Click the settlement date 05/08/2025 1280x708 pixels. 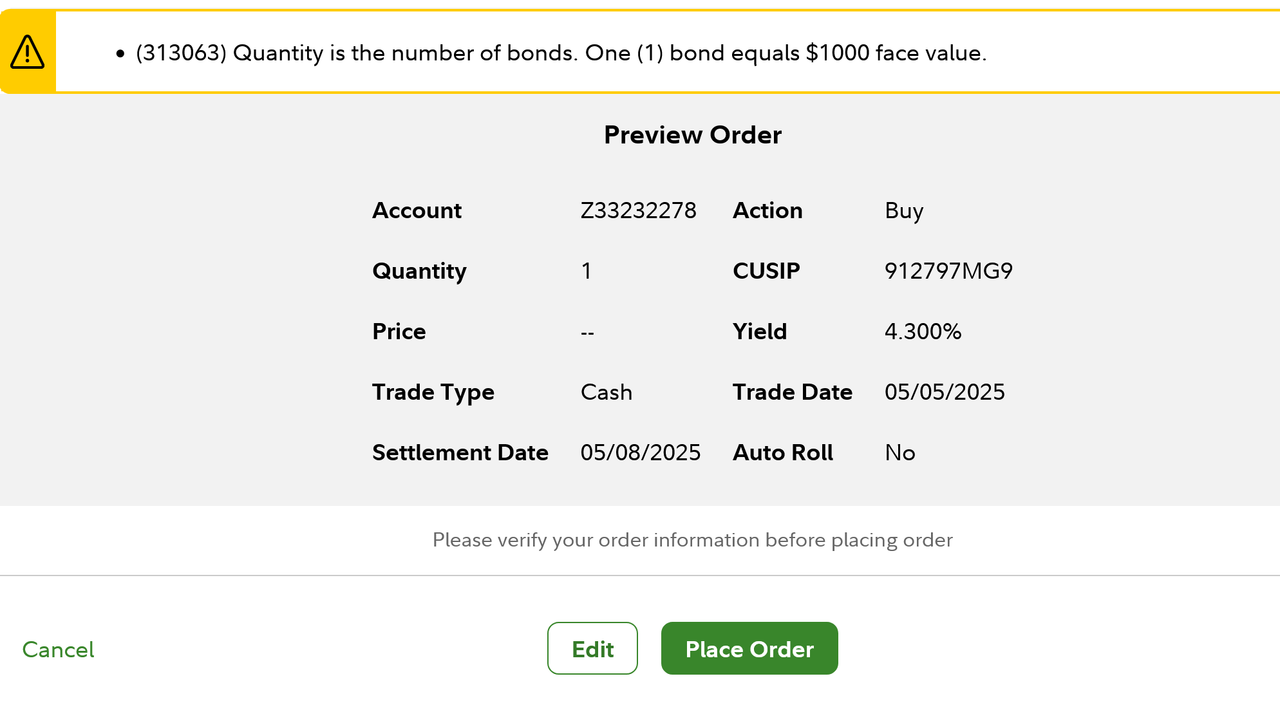tap(640, 453)
